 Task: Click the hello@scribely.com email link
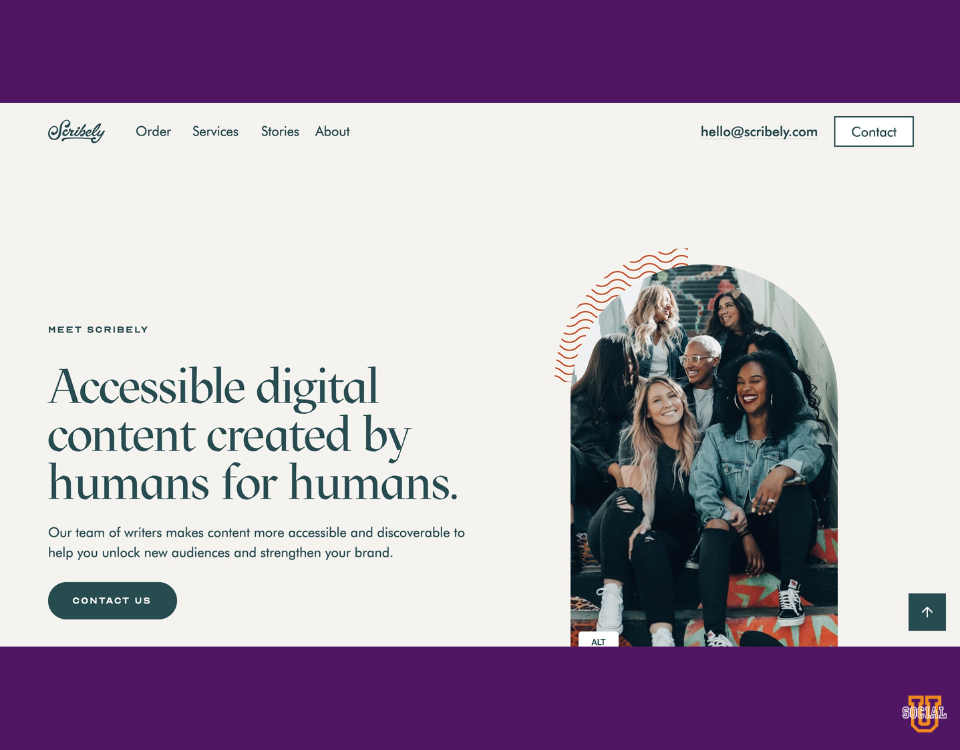coord(759,132)
